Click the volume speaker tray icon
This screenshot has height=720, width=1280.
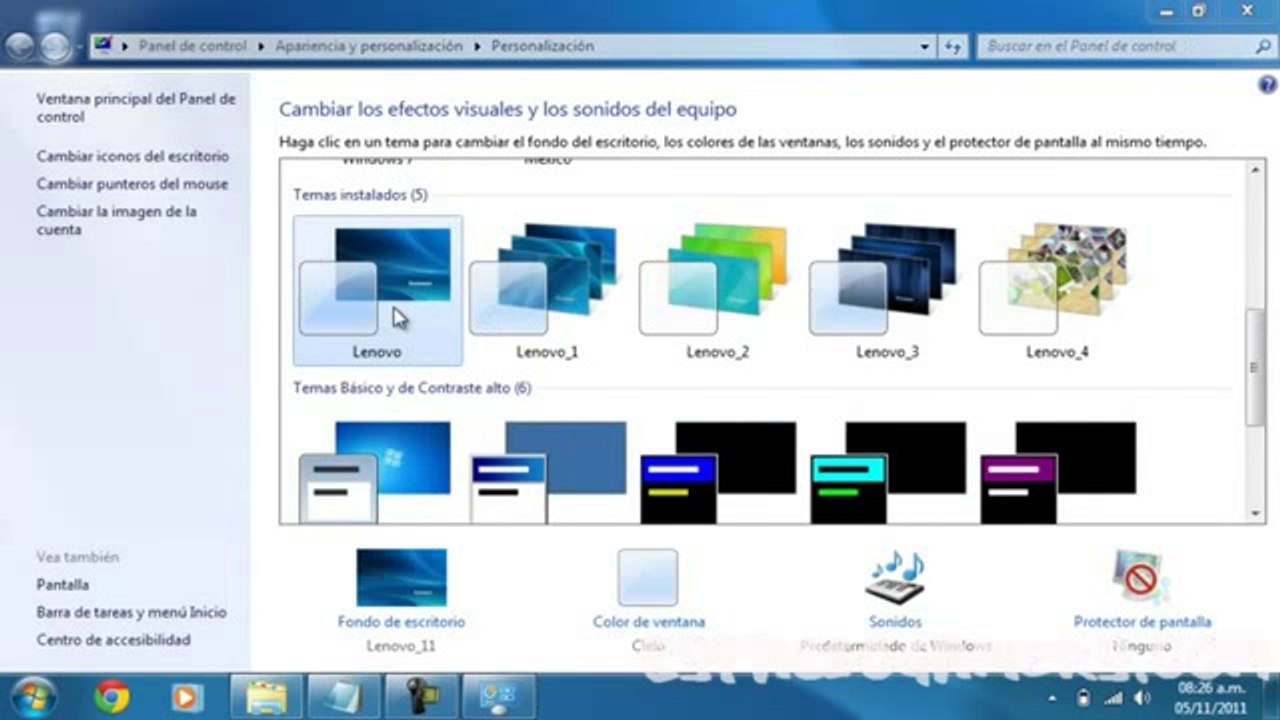pos(1140,697)
